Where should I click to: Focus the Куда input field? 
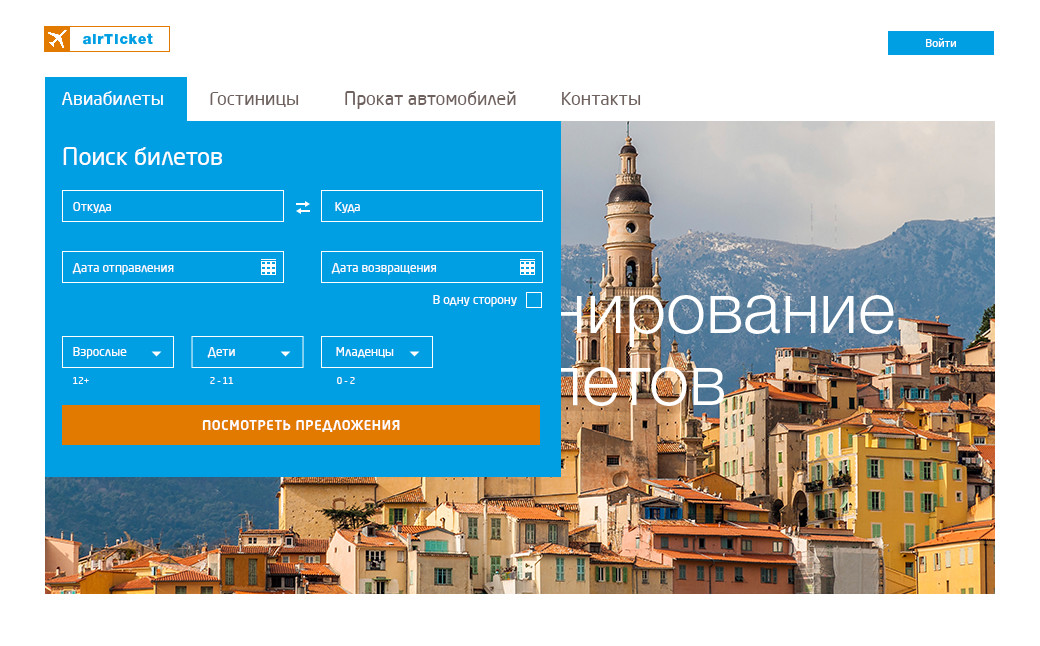click(x=432, y=206)
